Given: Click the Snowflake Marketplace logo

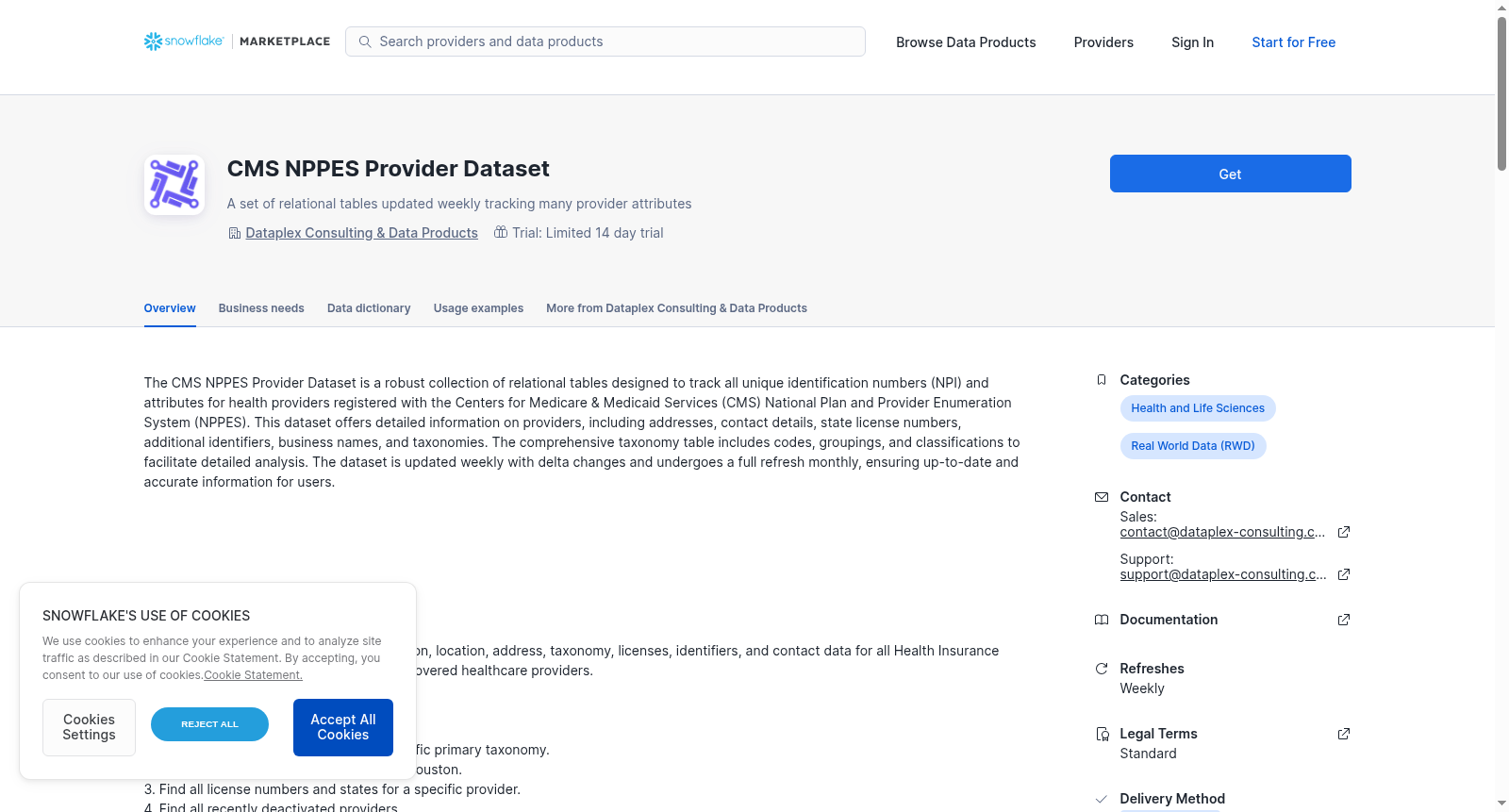Looking at the screenshot, I should click(x=237, y=41).
